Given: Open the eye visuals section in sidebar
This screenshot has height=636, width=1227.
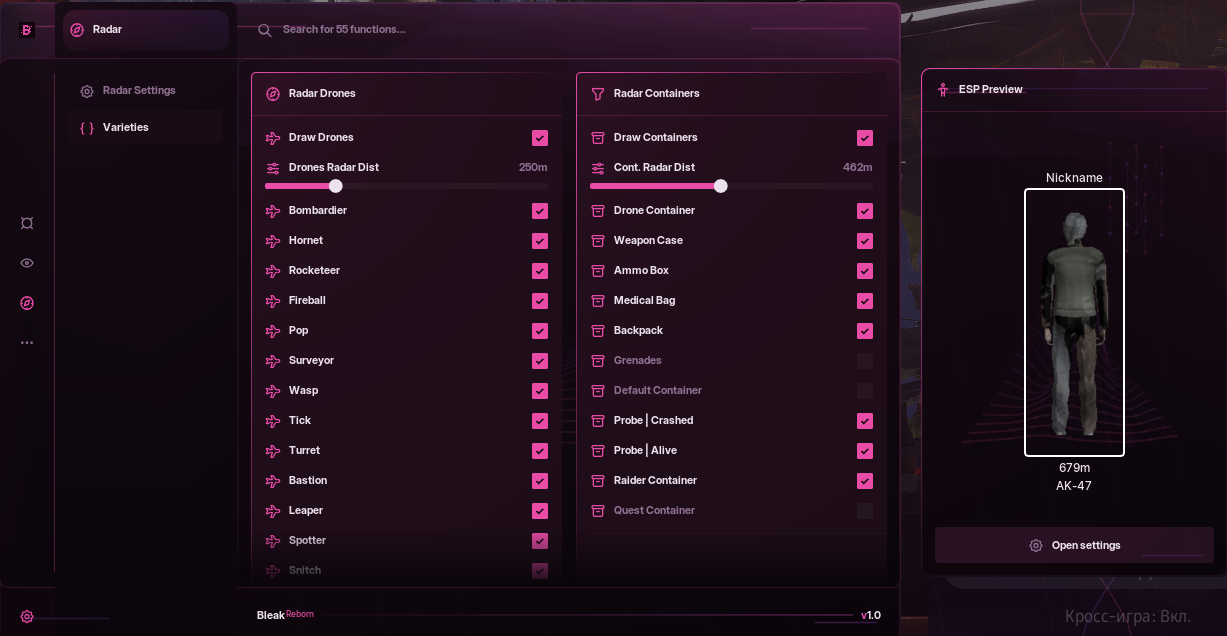Looking at the screenshot, I should 27,263.
